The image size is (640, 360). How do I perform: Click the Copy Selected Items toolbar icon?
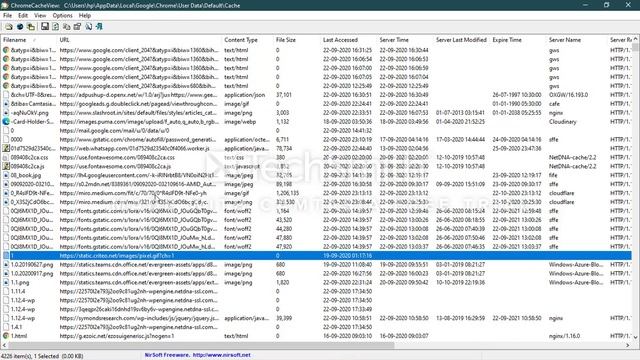(x=67, y=27)
